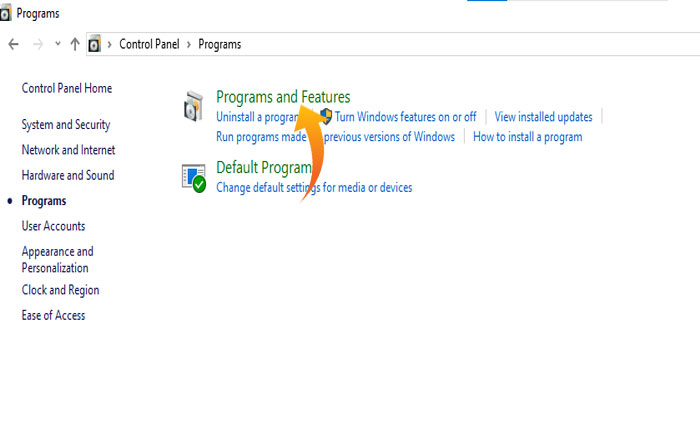Open the Programs and Features box icon
700x430 pixels.
pyautogui.click(x=194, y=106)
